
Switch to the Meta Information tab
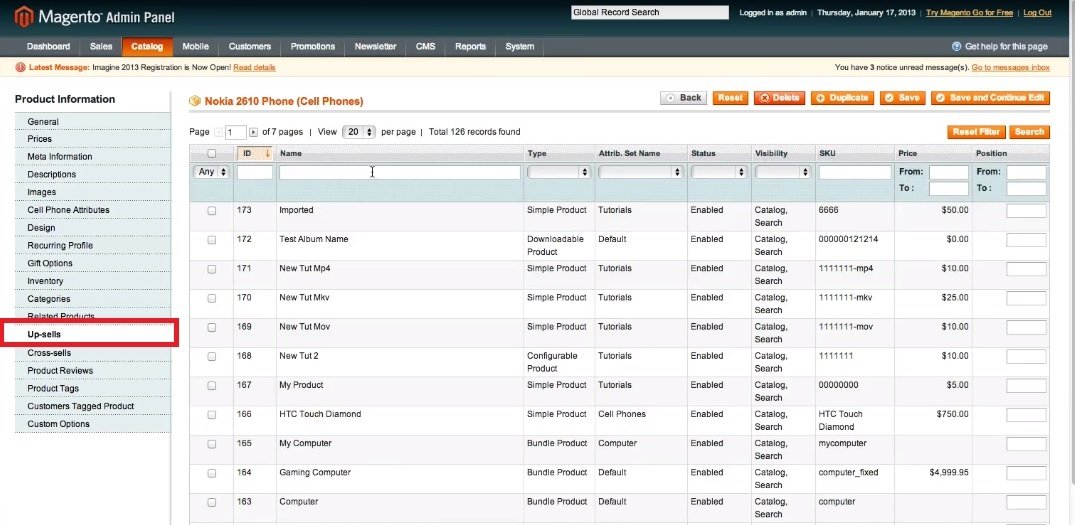pos(93,157)
